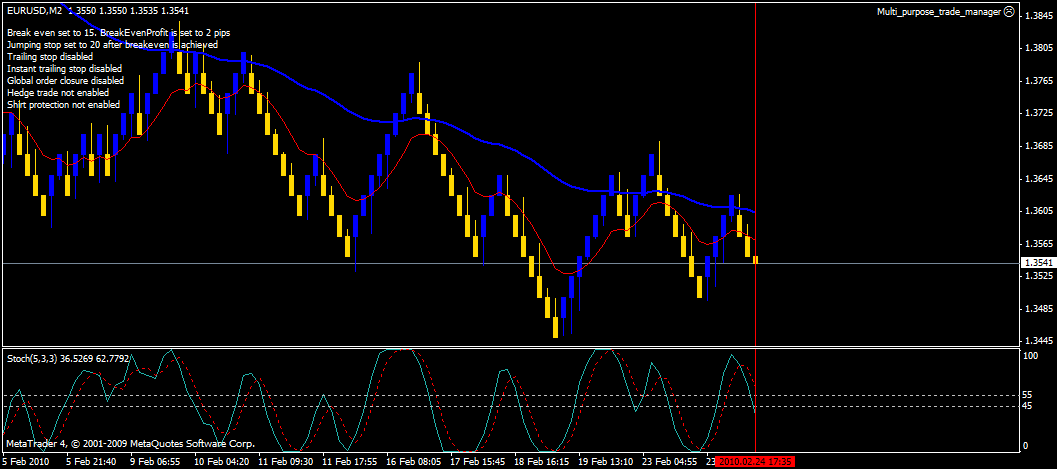Click the 1.3525 price scale label
Image resolution: width=1057 pixels, height=469 pixels.
[x=1037, y=276]
